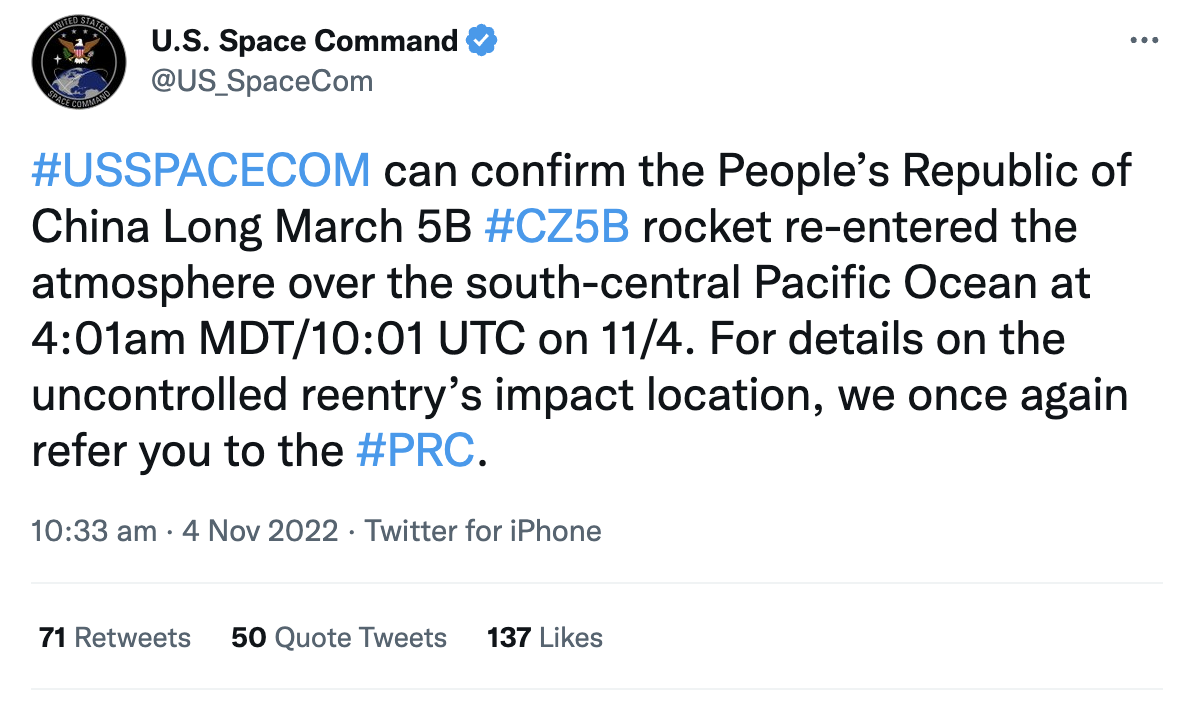View the 137 Likes list

[x=544, y=638]
